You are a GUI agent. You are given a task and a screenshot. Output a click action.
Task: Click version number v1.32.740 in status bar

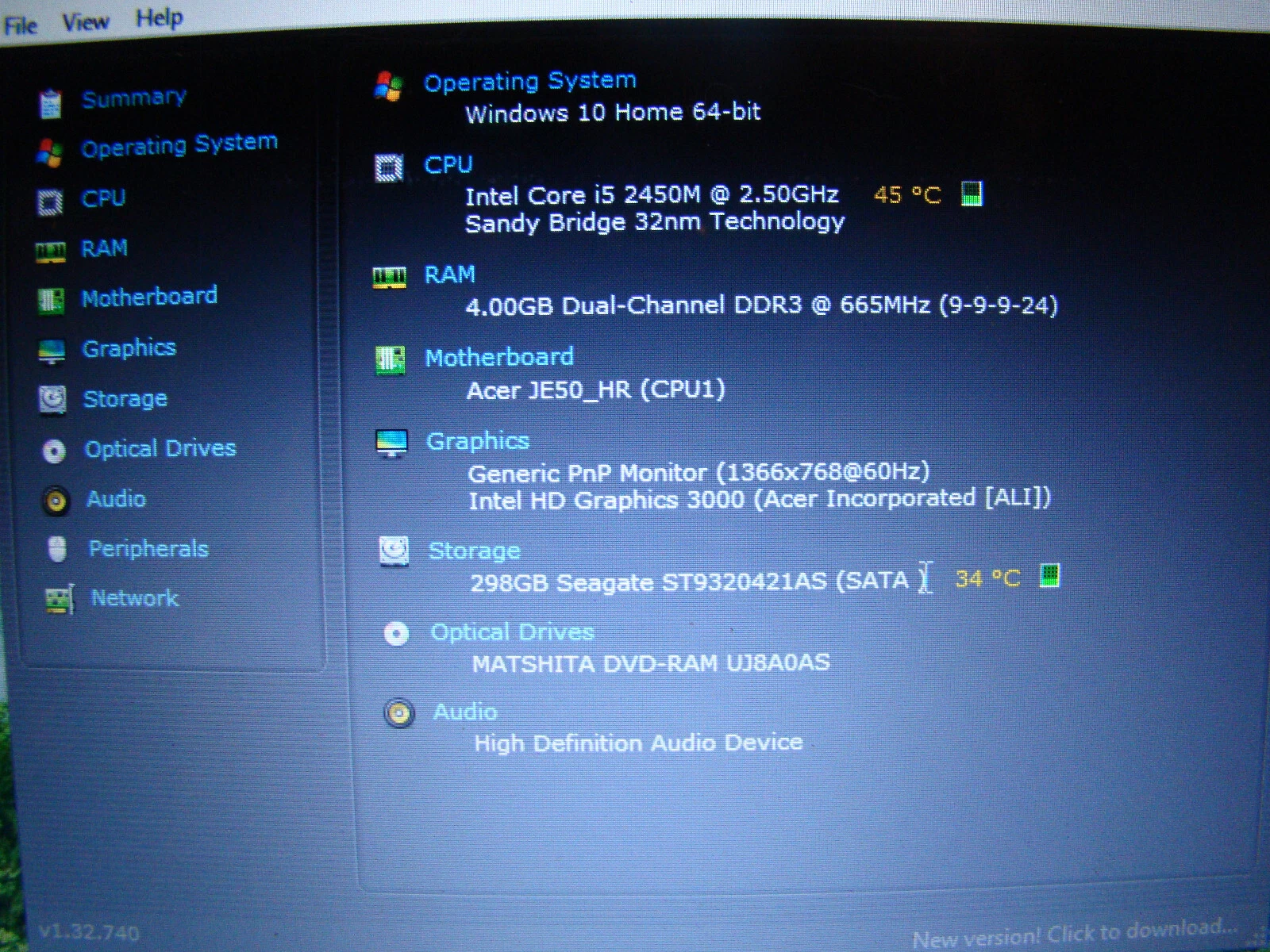(89, 932)
